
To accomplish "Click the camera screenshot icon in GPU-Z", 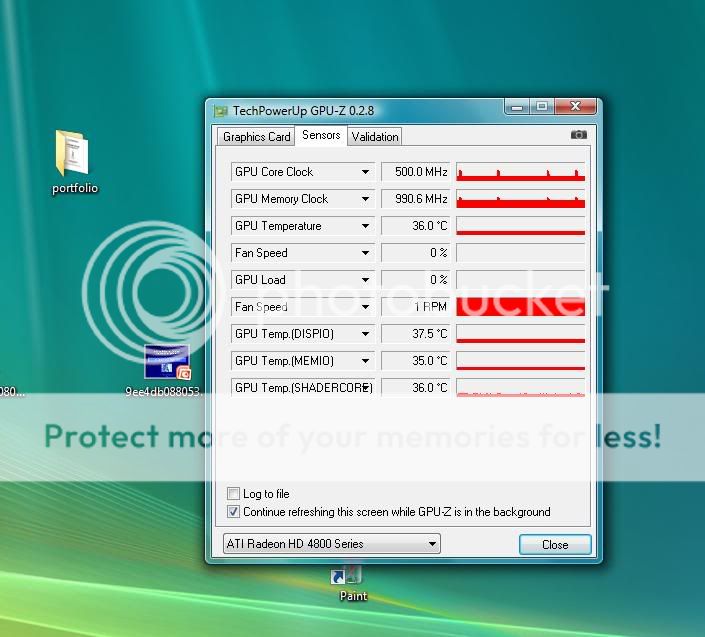I will 578,135.
